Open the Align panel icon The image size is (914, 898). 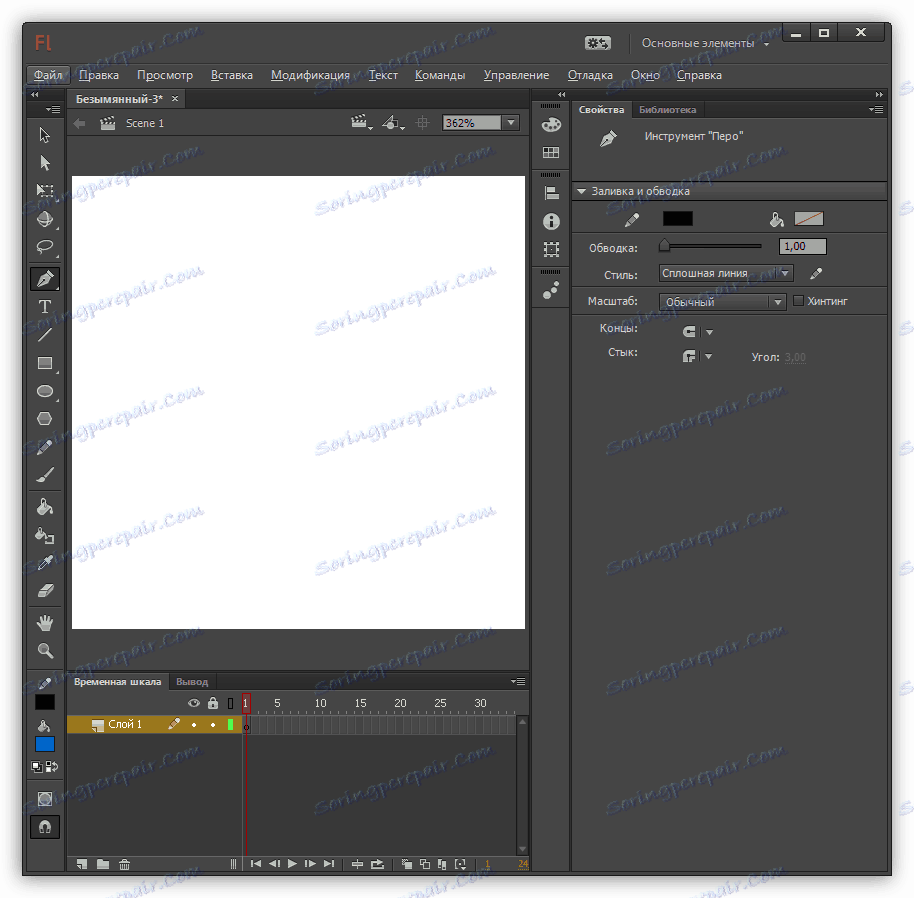[x=551, y=193]
